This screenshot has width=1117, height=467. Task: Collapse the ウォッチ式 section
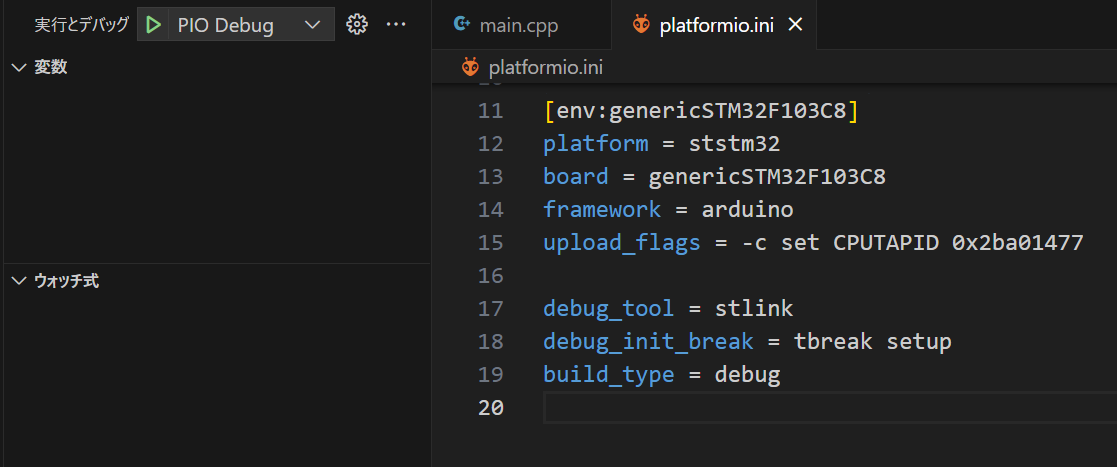tap(19, 281)
